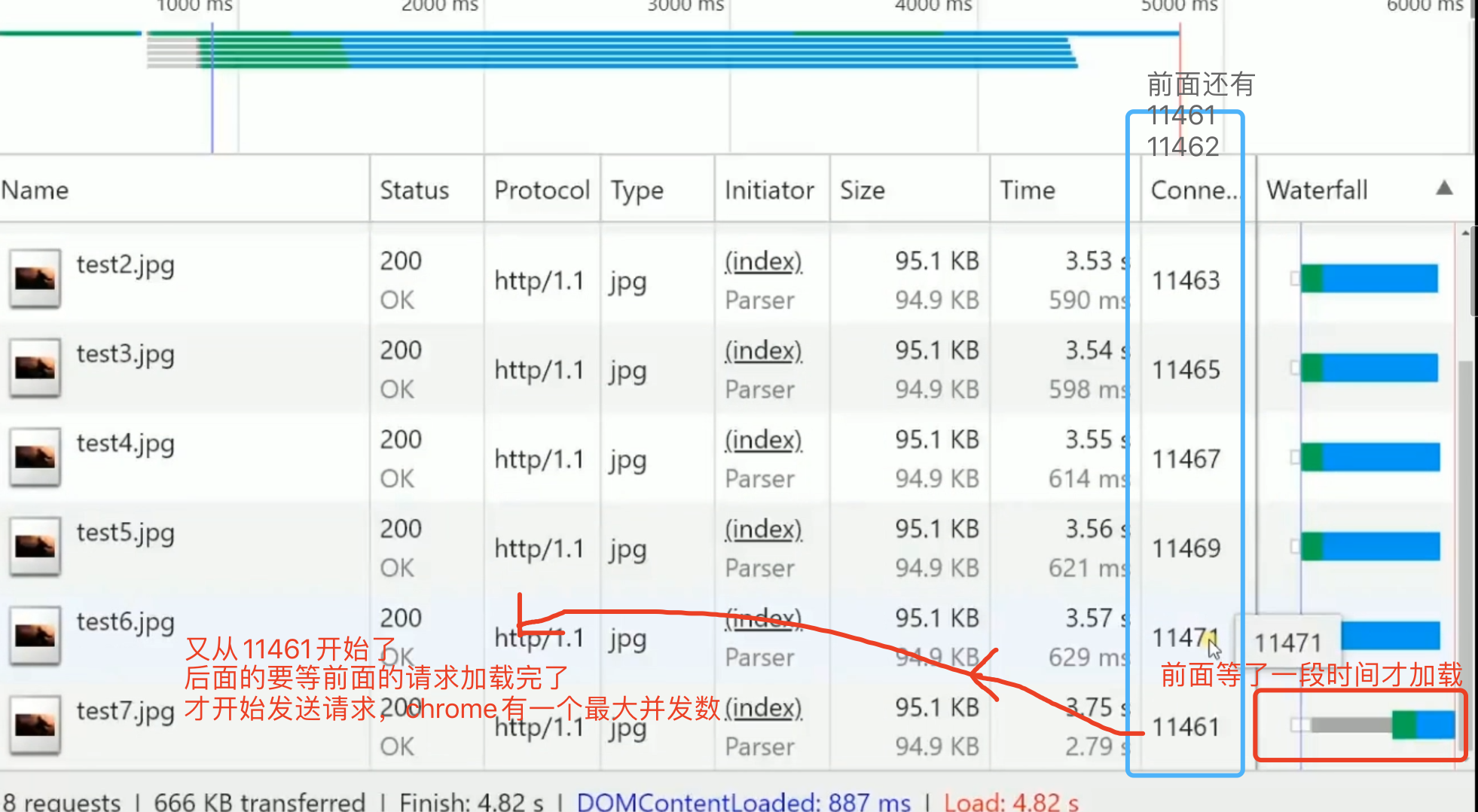This screenshot has width=1478, height=812.
Task: Click the vertical scrollbar of request list
Action: click(1464, 497)
